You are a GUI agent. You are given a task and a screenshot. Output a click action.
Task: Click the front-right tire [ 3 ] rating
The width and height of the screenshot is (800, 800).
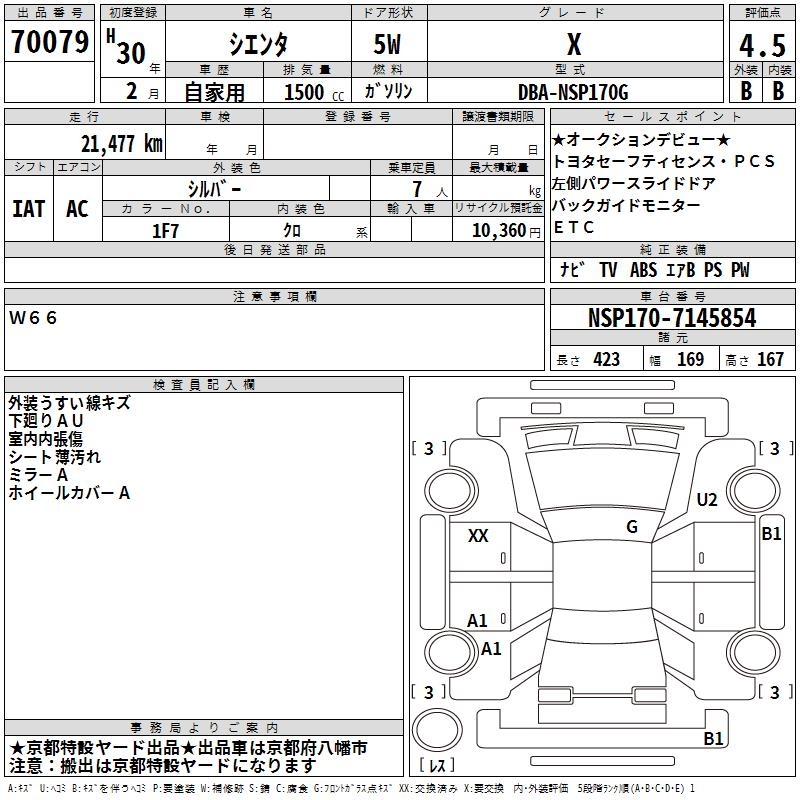(x=776, y=449)
